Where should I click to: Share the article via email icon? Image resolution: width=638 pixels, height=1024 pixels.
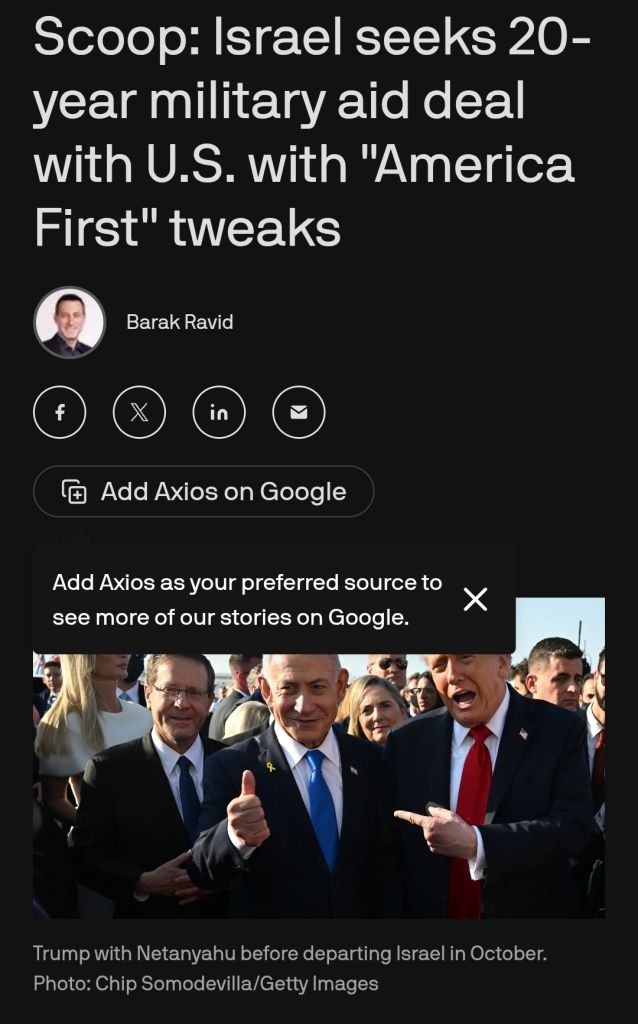(298, 412)
